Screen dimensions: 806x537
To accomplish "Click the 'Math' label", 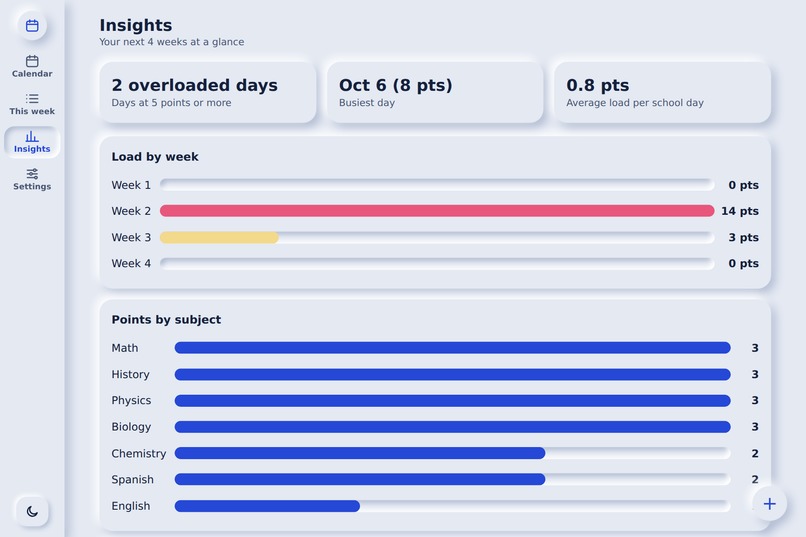I will pos(125,348).
